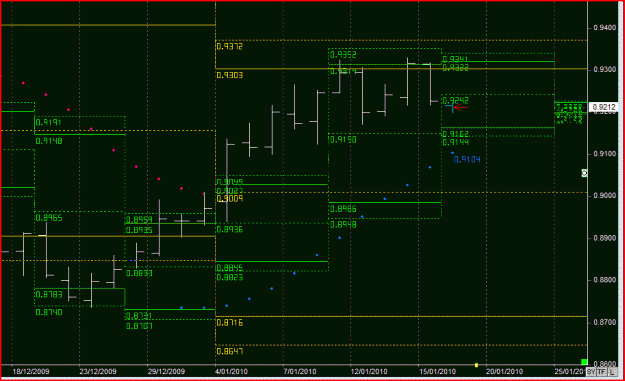Click the green 0.8936 level label

tap(230, 230)
